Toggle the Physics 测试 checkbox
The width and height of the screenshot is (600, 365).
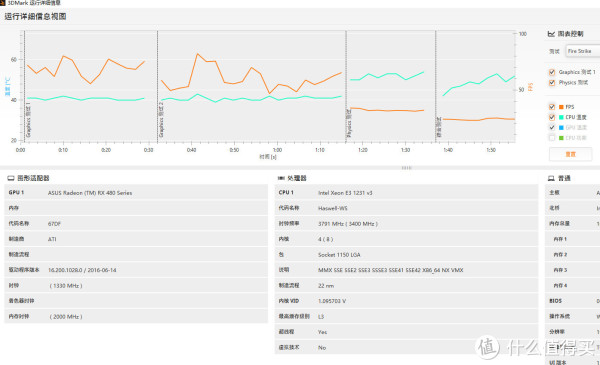(x=552, y=83)
